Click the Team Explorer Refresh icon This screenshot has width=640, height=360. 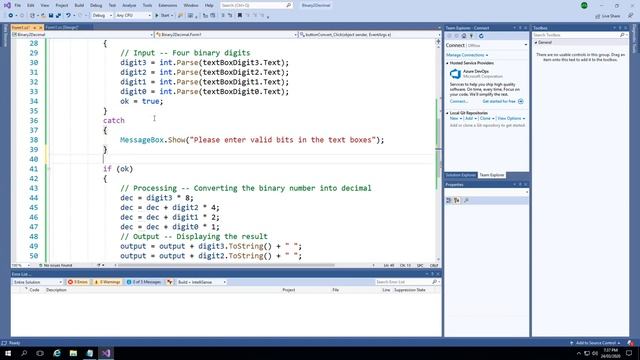481,36
